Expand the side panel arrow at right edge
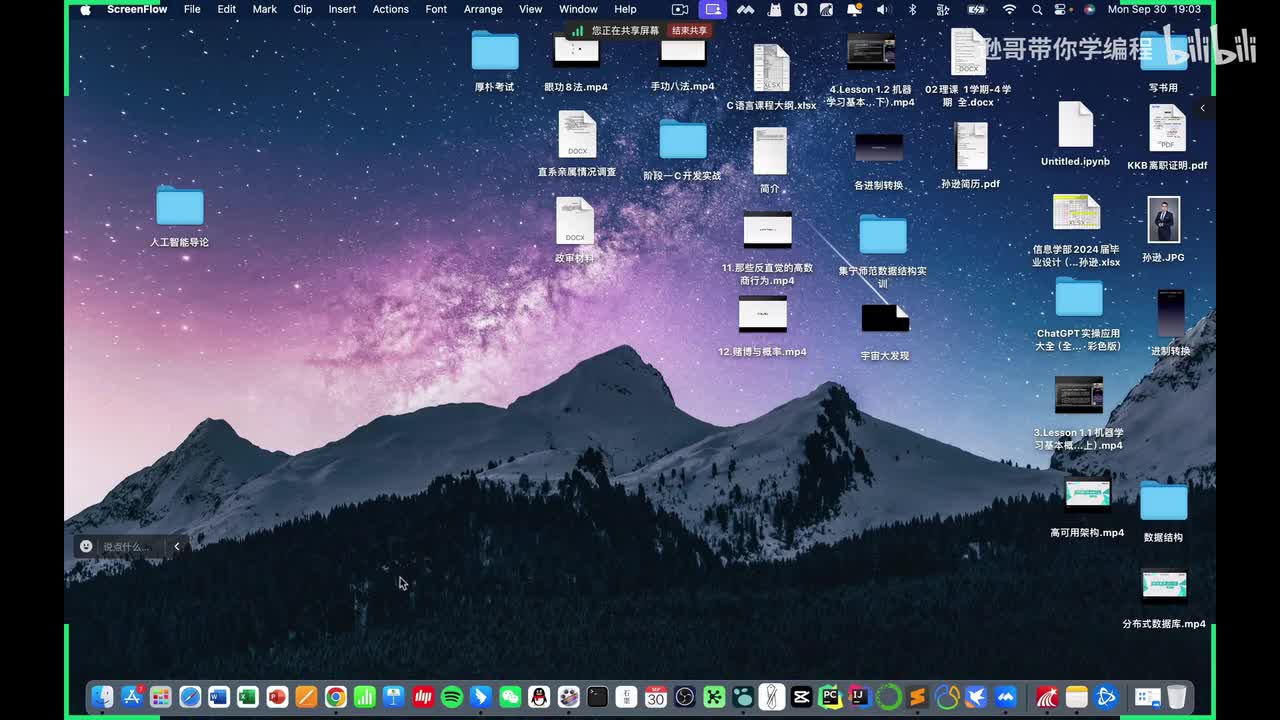Screen dimensions: 1280x720 coord(1203,108)
